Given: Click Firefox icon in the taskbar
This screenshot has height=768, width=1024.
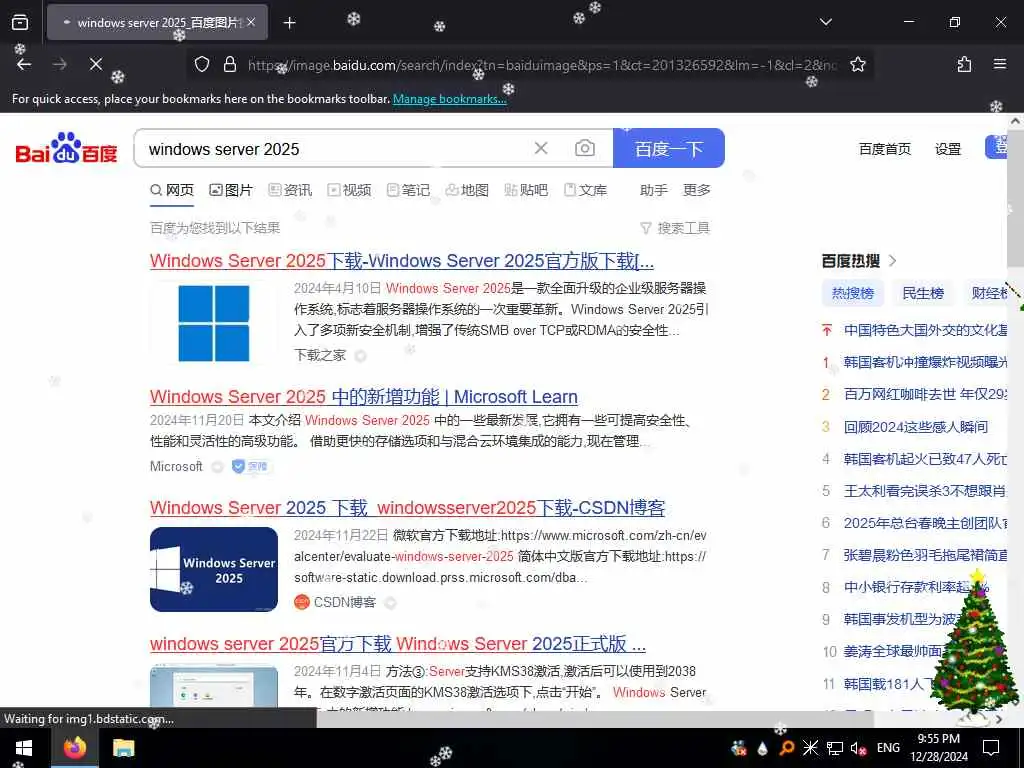Looking at the screenshot, I should point(74,748).
